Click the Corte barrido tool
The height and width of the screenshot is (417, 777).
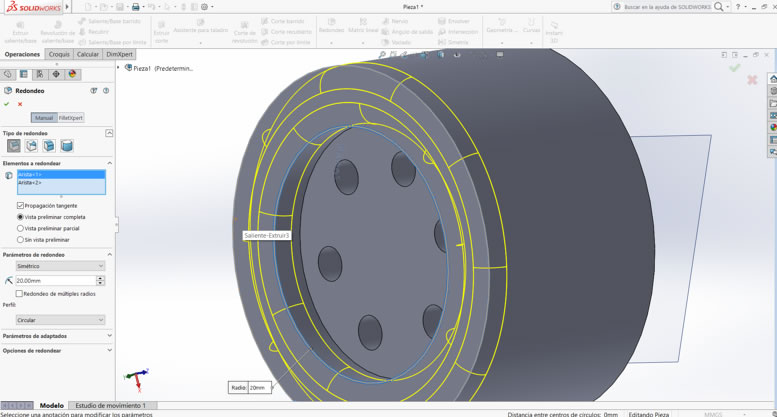[283, 21]
